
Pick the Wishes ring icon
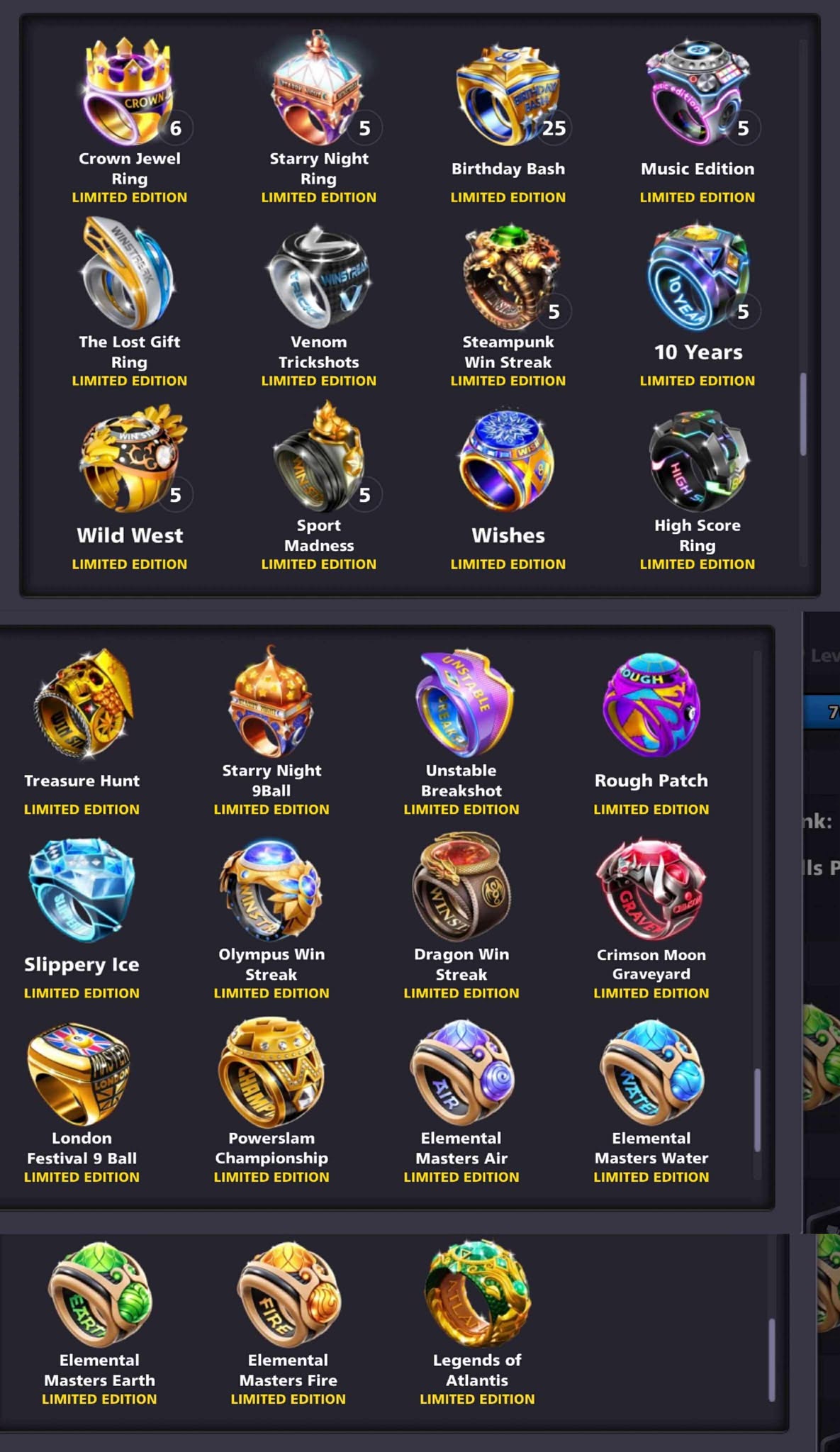pyautogui.click(x=506, y=459)
